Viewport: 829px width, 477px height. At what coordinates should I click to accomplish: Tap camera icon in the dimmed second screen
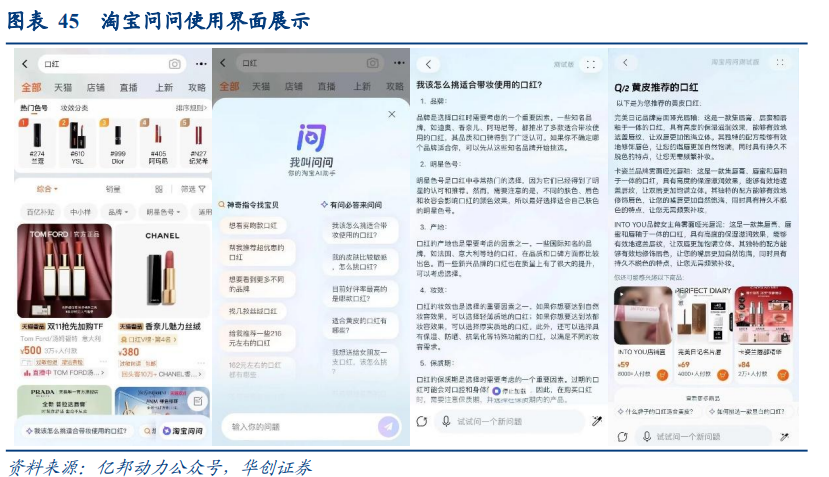click(x=373, y=63)
